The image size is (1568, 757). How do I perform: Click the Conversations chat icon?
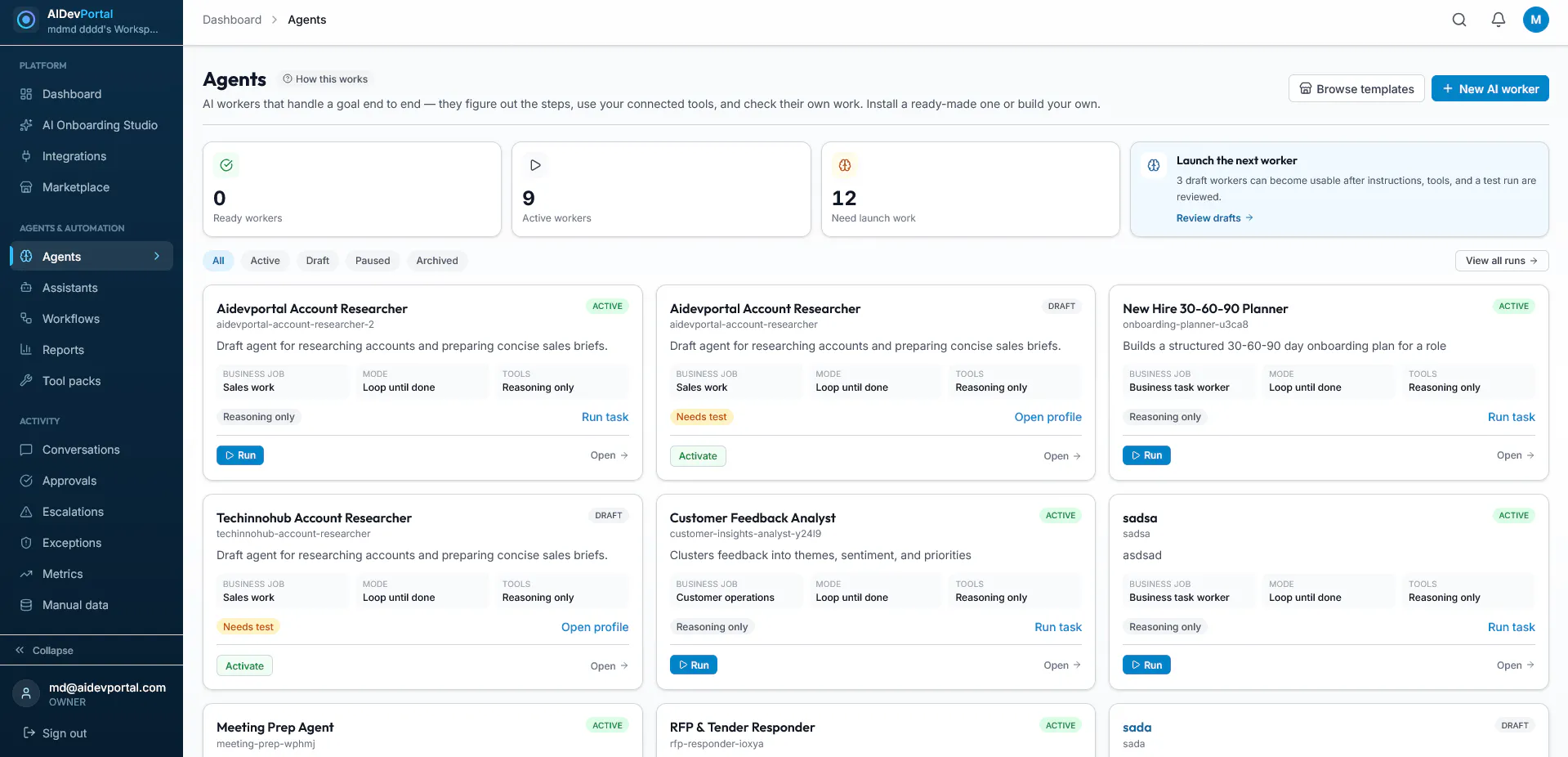pyautogui.click(x=26, y=450)
